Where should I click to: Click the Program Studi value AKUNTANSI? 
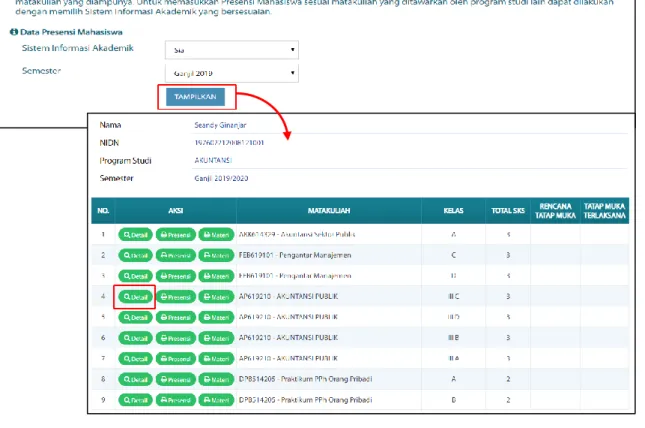213,160
